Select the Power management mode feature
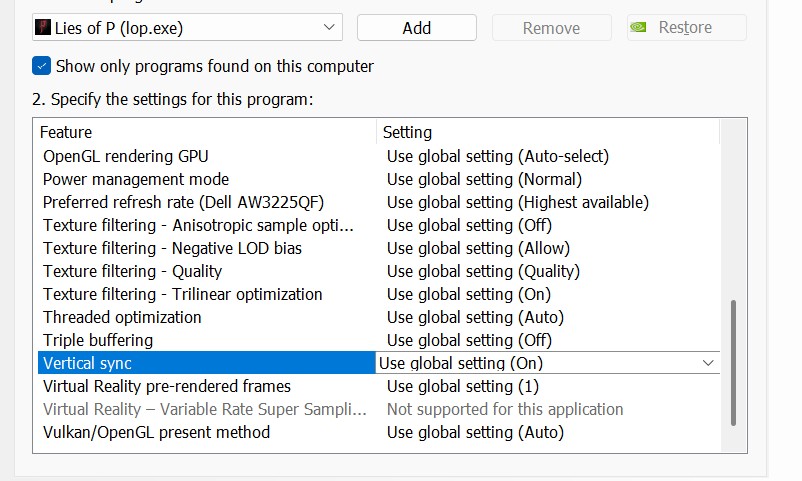The image size is (802, 481). [x=136, y=179]
